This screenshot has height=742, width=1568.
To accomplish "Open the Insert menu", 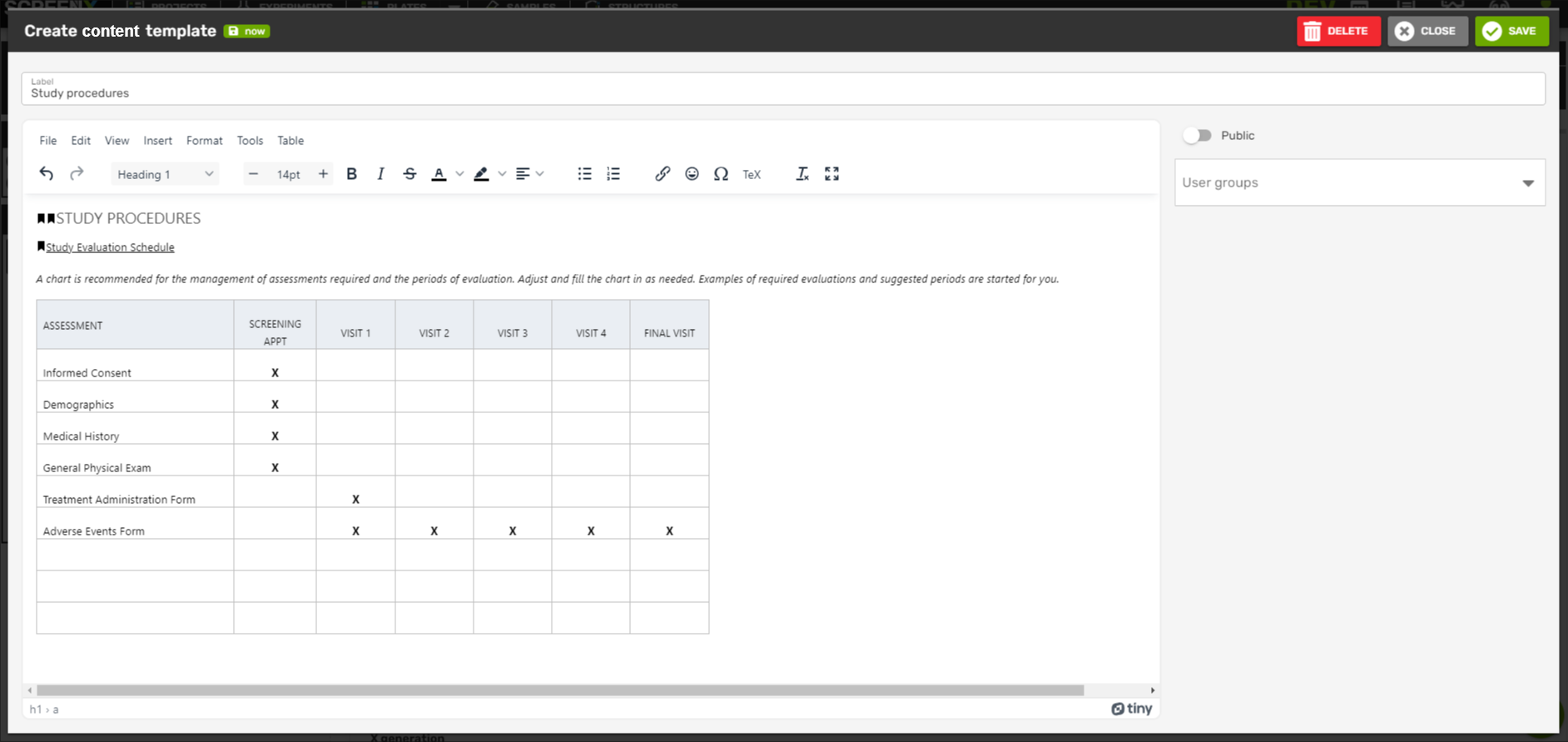I will click(x=157, y=141).
